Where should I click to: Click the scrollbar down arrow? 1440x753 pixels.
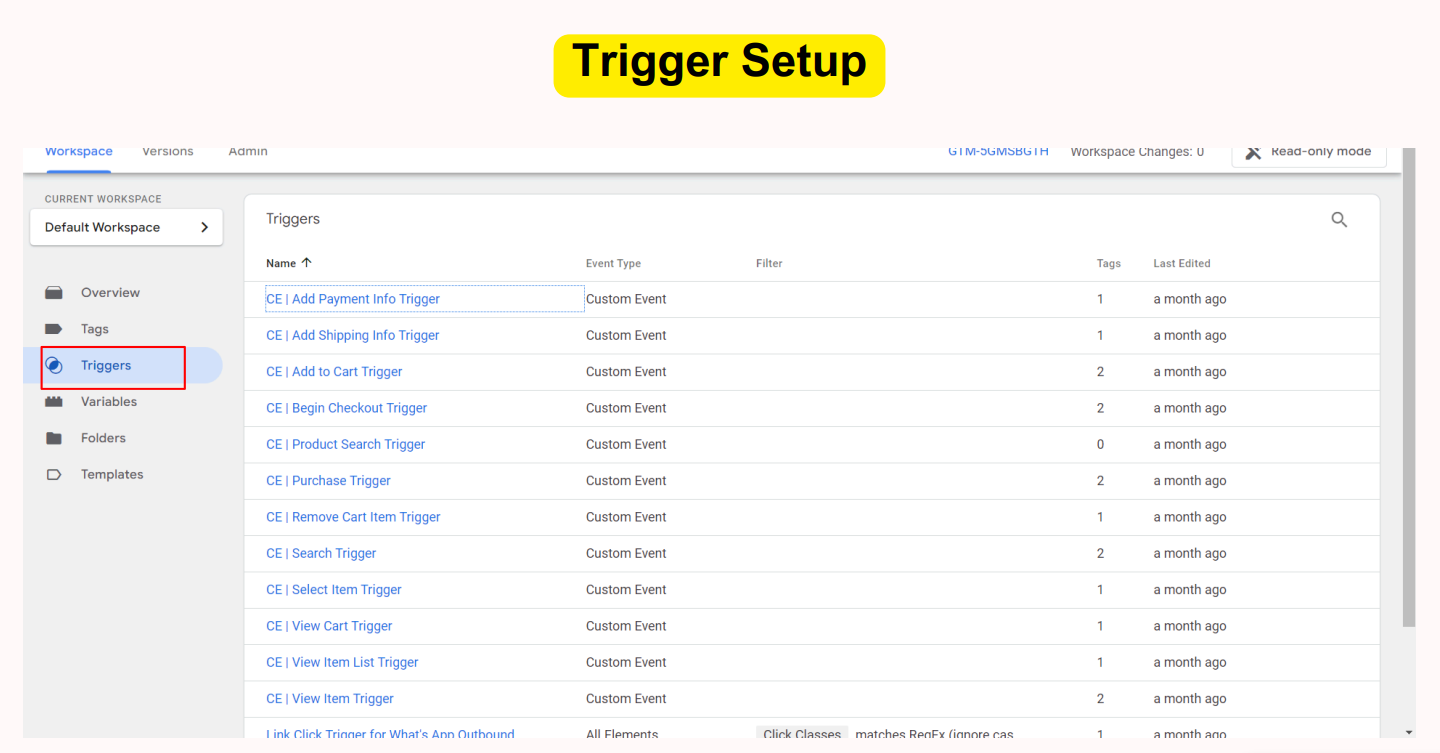coord(1409,733)
